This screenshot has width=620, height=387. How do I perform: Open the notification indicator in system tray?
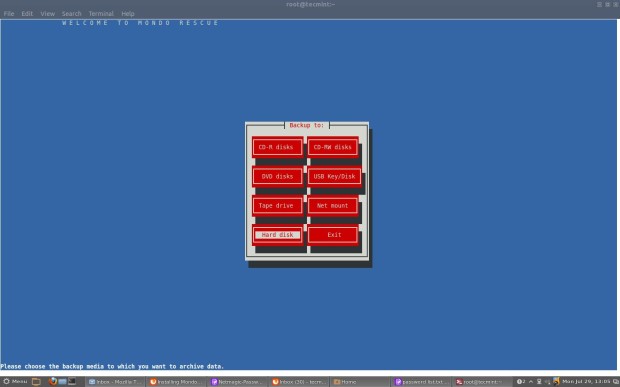tap(519, 381)
